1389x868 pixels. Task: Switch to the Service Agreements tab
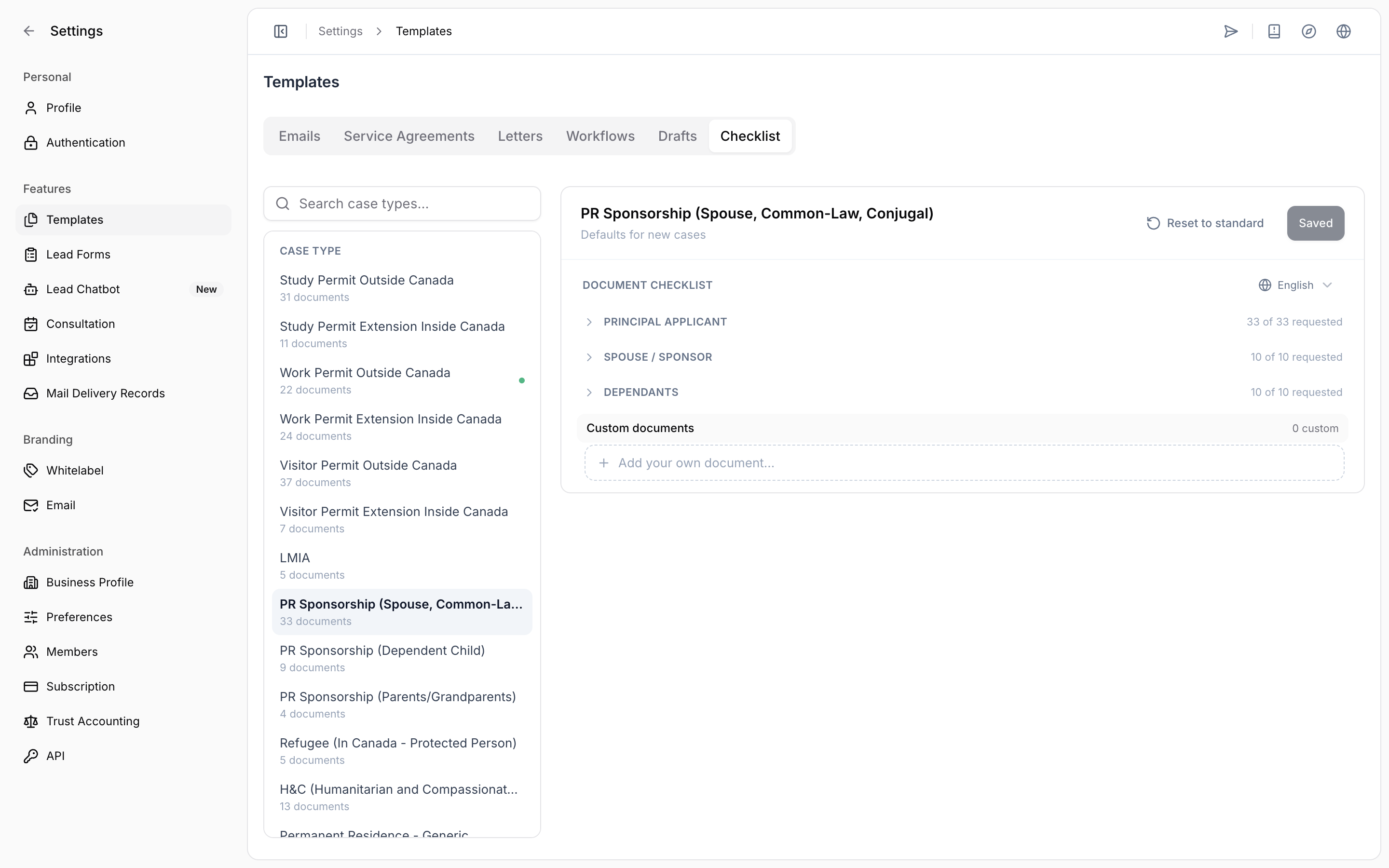(x=409, y=136)
